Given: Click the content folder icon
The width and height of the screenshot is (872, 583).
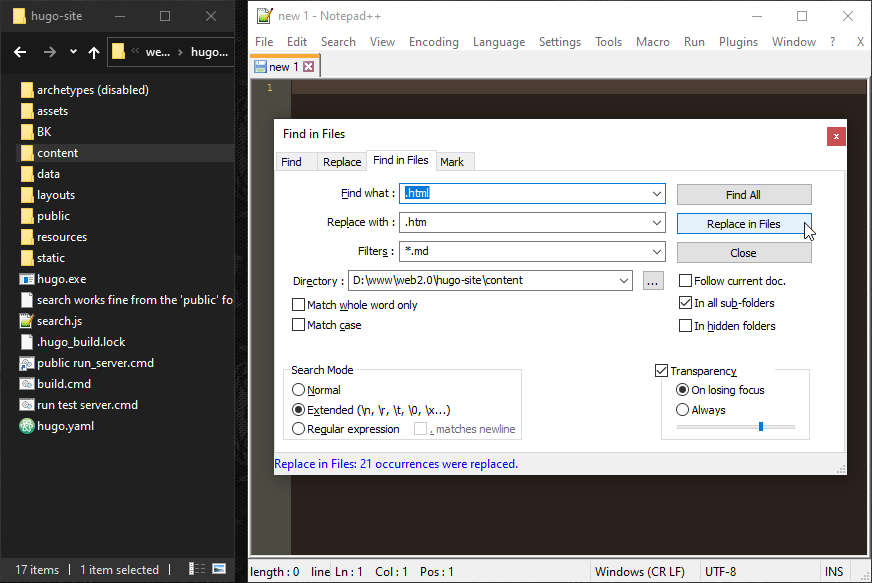Looking at the screenshot, I should click(27, 153).
